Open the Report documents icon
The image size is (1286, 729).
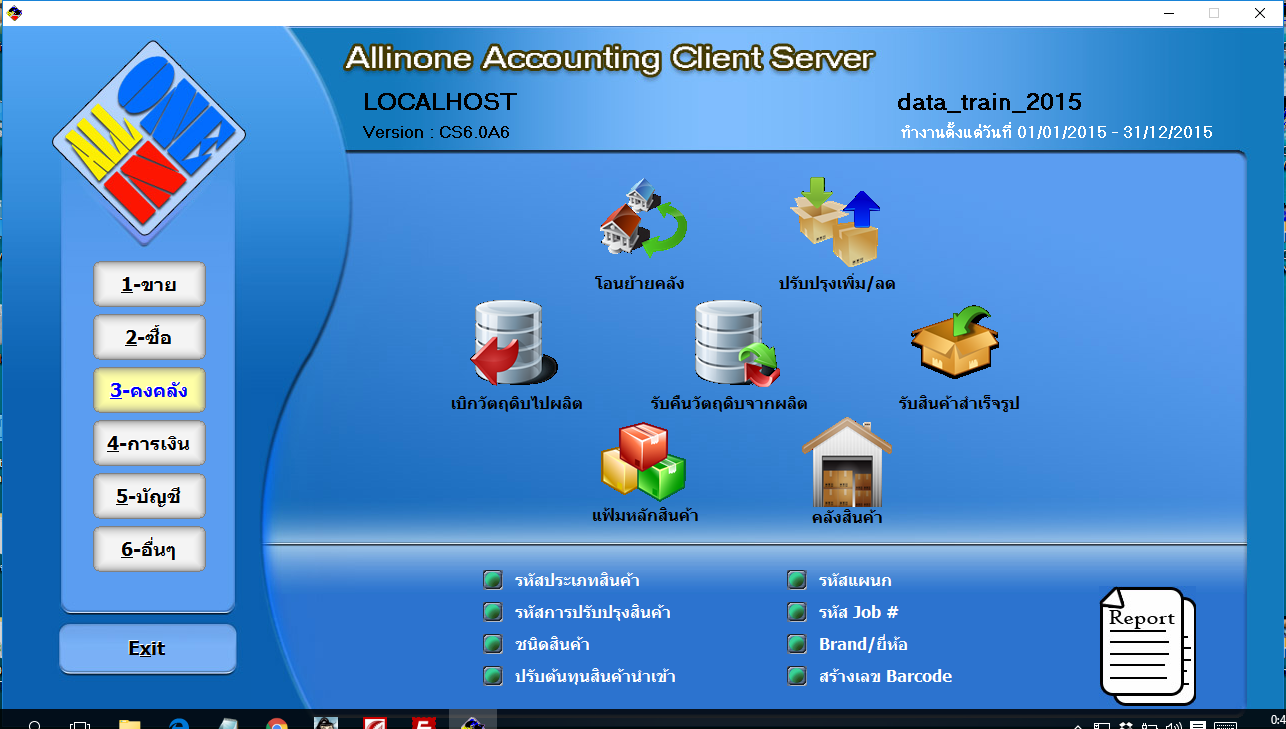(1147, 645)
